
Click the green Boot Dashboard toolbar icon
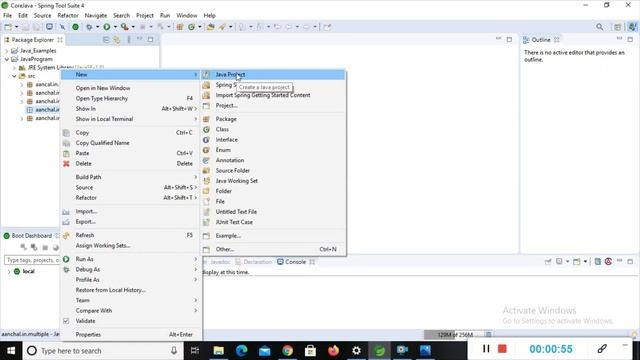(x=76, y=27)
